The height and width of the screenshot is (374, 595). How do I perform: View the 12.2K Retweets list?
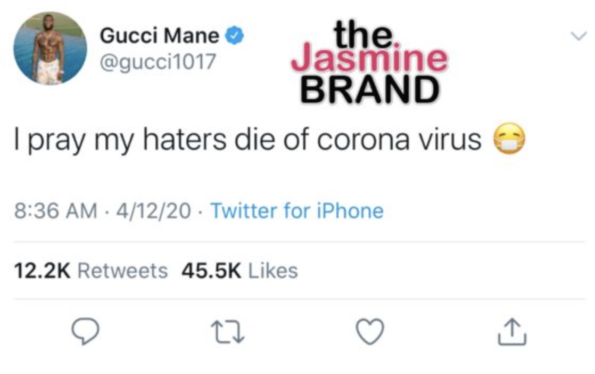(x=91, y=271)
